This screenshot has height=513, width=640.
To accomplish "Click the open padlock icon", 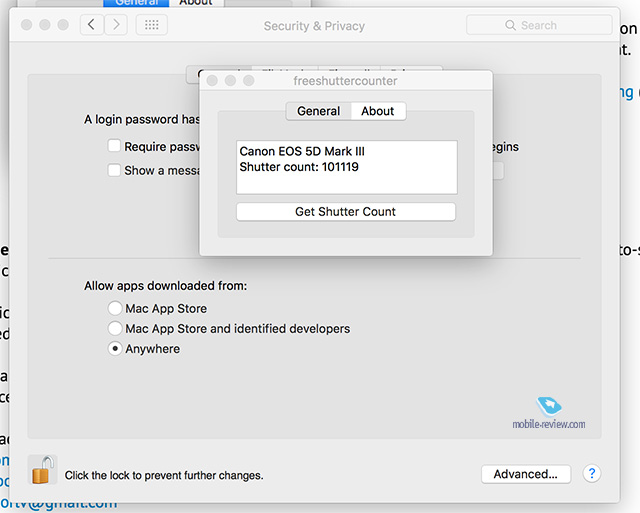I will 43,470.
